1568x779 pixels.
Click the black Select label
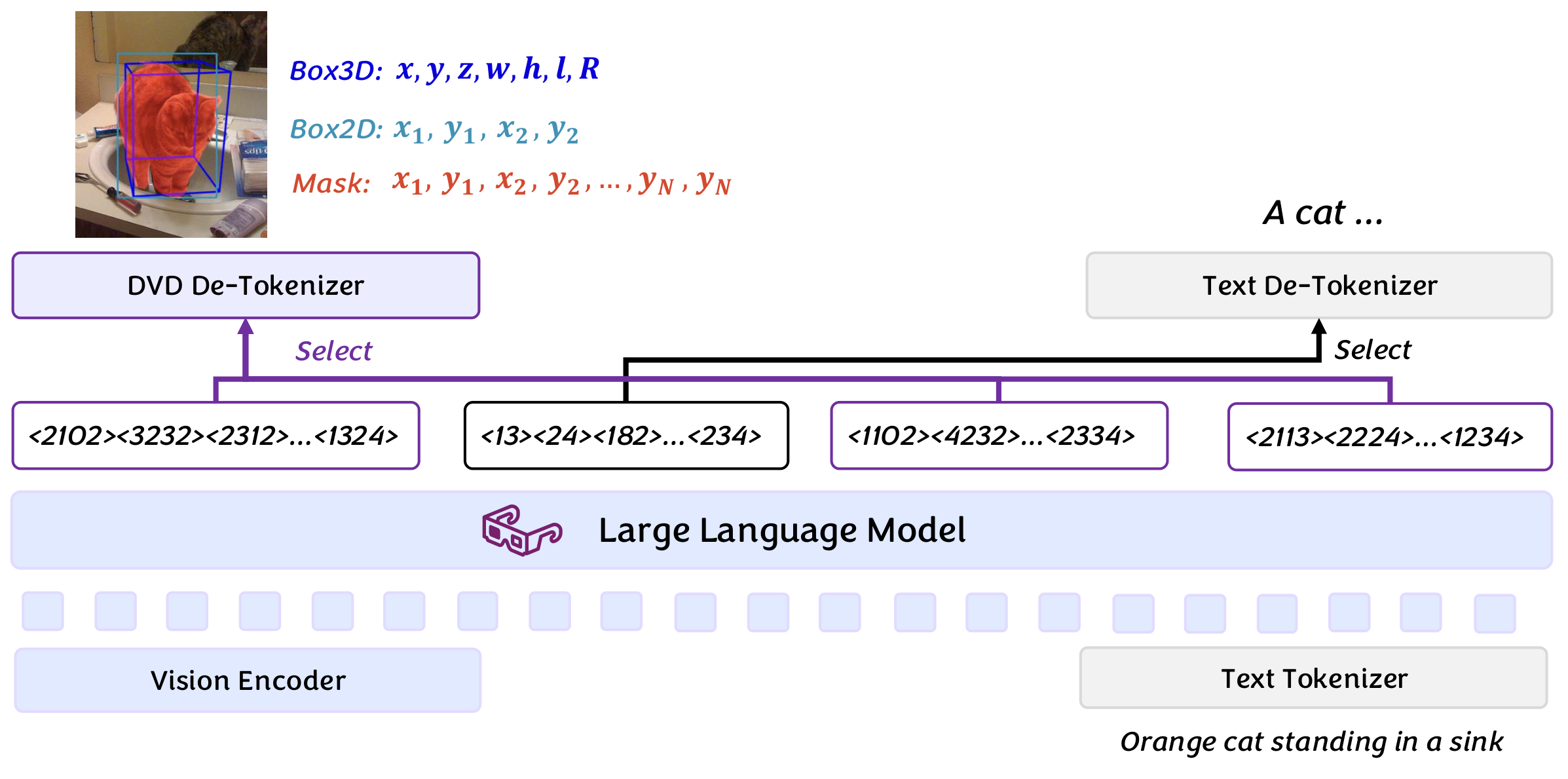coord(1373,350)
